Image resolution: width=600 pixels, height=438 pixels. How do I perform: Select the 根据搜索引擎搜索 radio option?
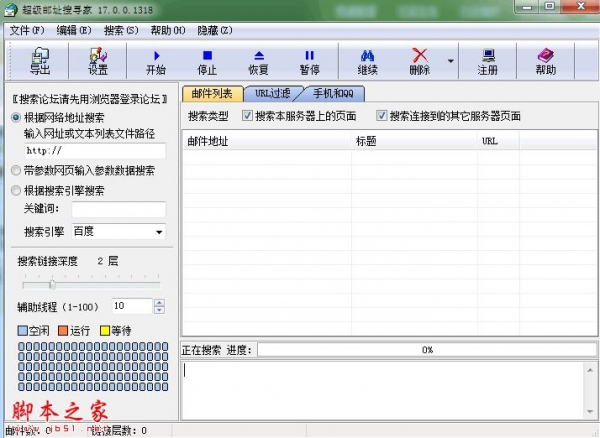click(x=16, y=190)
